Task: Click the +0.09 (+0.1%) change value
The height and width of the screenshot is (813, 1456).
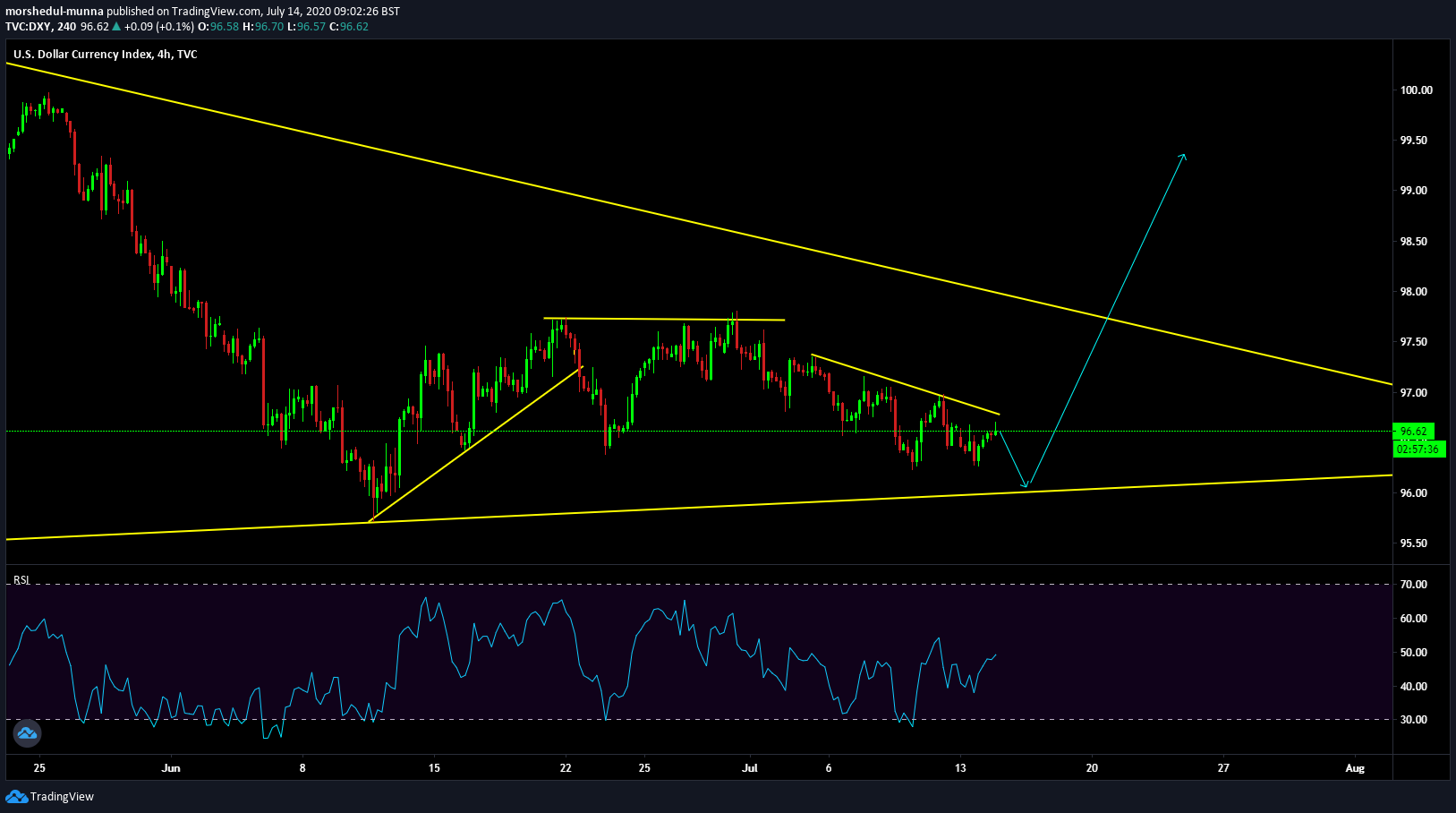Action: click(x=159, y=27)
